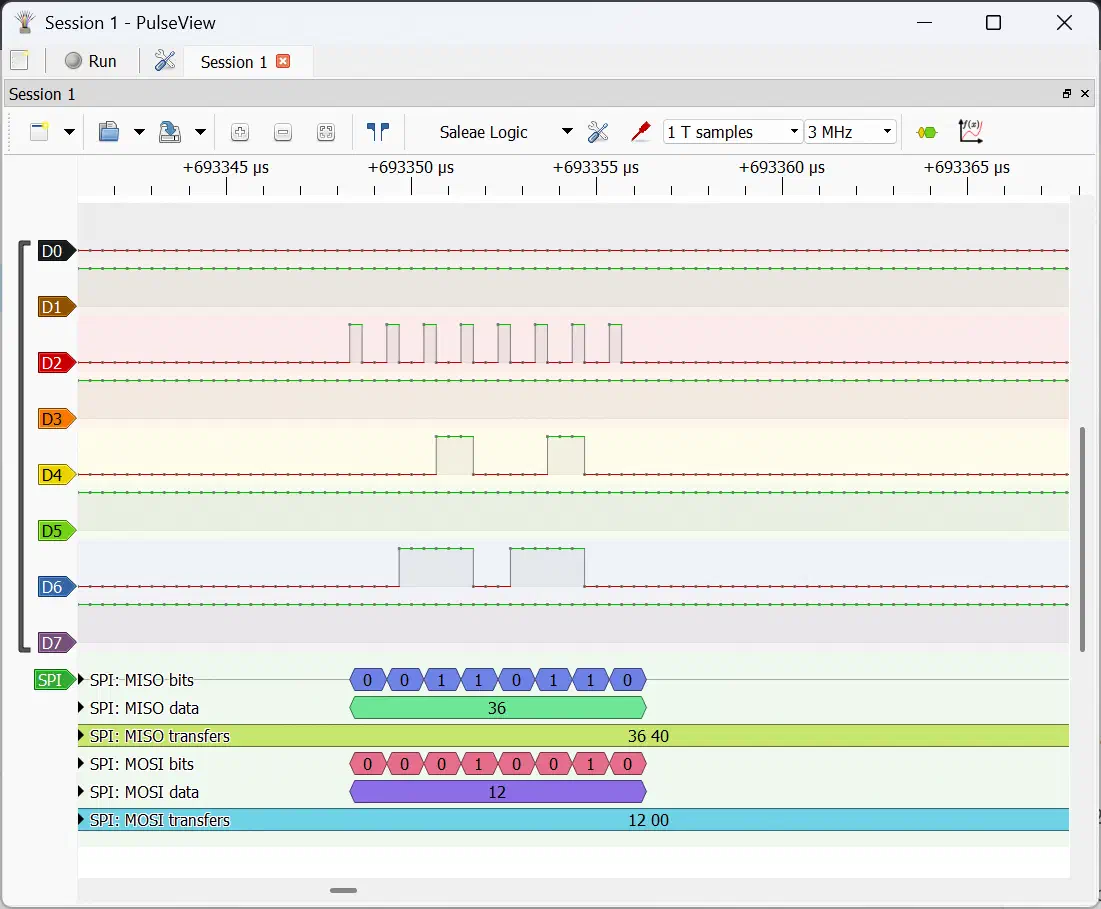The image size is (1101, 909).
Task: Expand the SPI: MISO transfers row
Action: [x=81, y=736]
